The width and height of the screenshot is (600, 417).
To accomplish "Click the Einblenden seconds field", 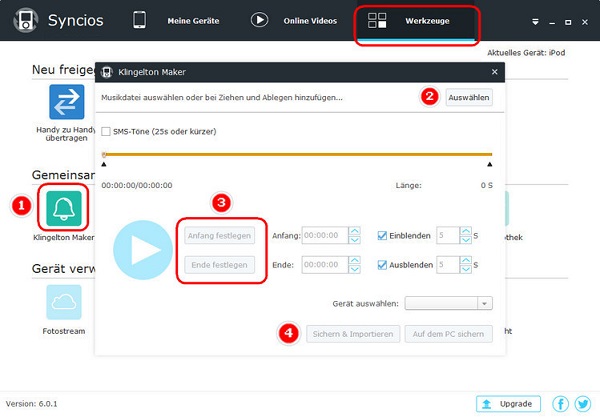I will (448, 235).
